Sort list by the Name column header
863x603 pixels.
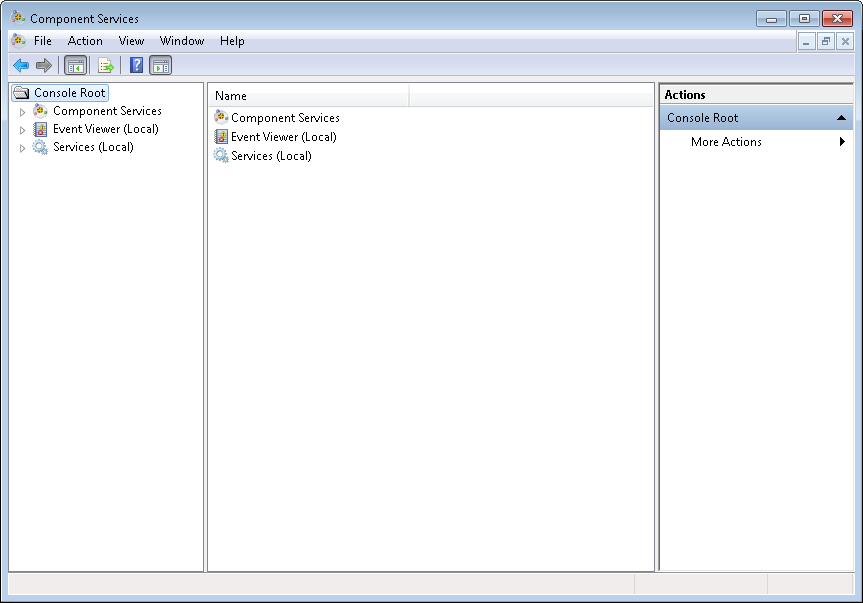point(309,96)
